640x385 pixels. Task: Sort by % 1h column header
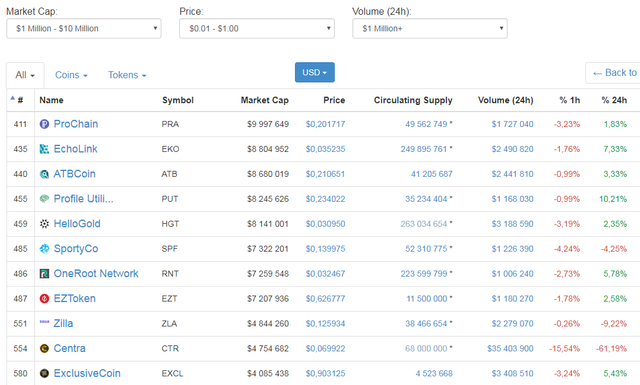[570, 100]
